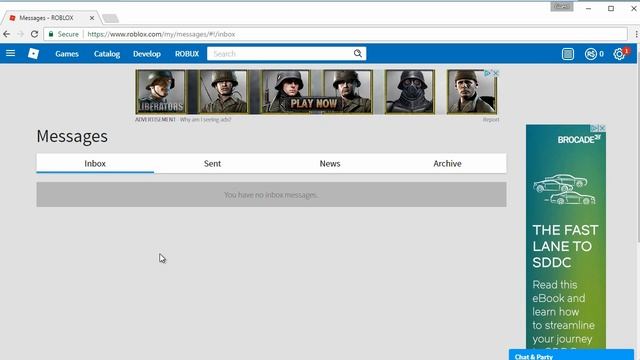The width and height of the screenshot is (640, 360).
Task: Open Chrome three-dot menu
Action: [x=636, y=34]
